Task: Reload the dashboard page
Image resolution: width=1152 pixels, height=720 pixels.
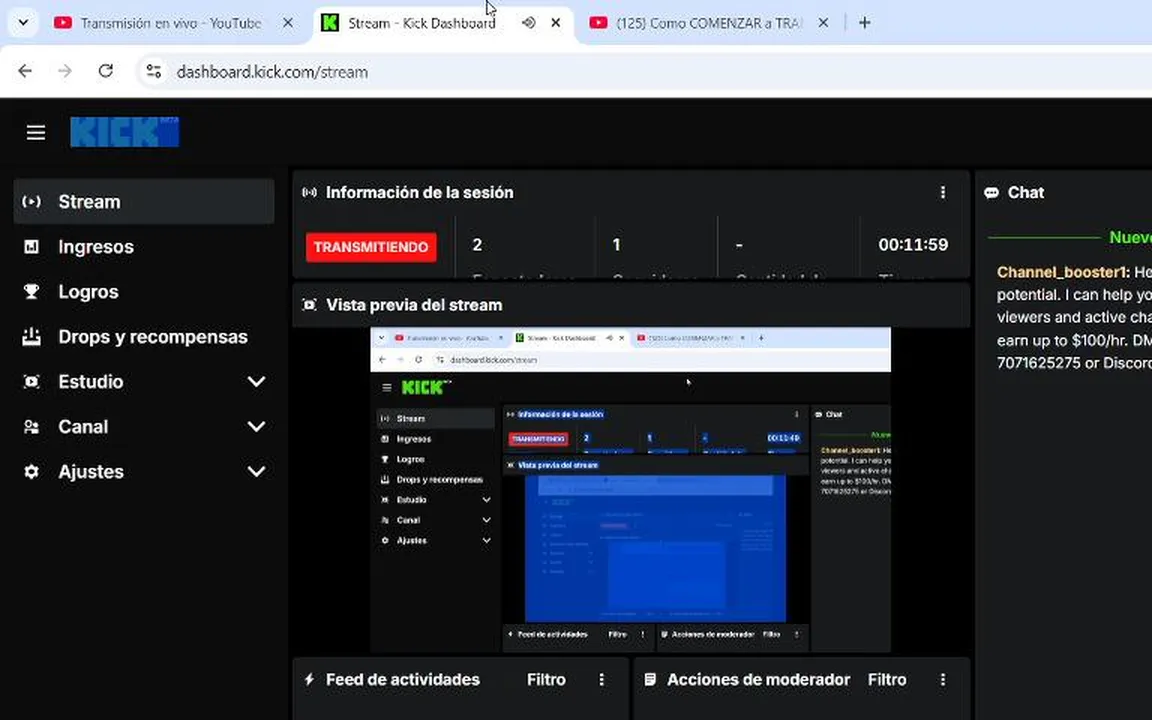Action: [x=106, y=71]
